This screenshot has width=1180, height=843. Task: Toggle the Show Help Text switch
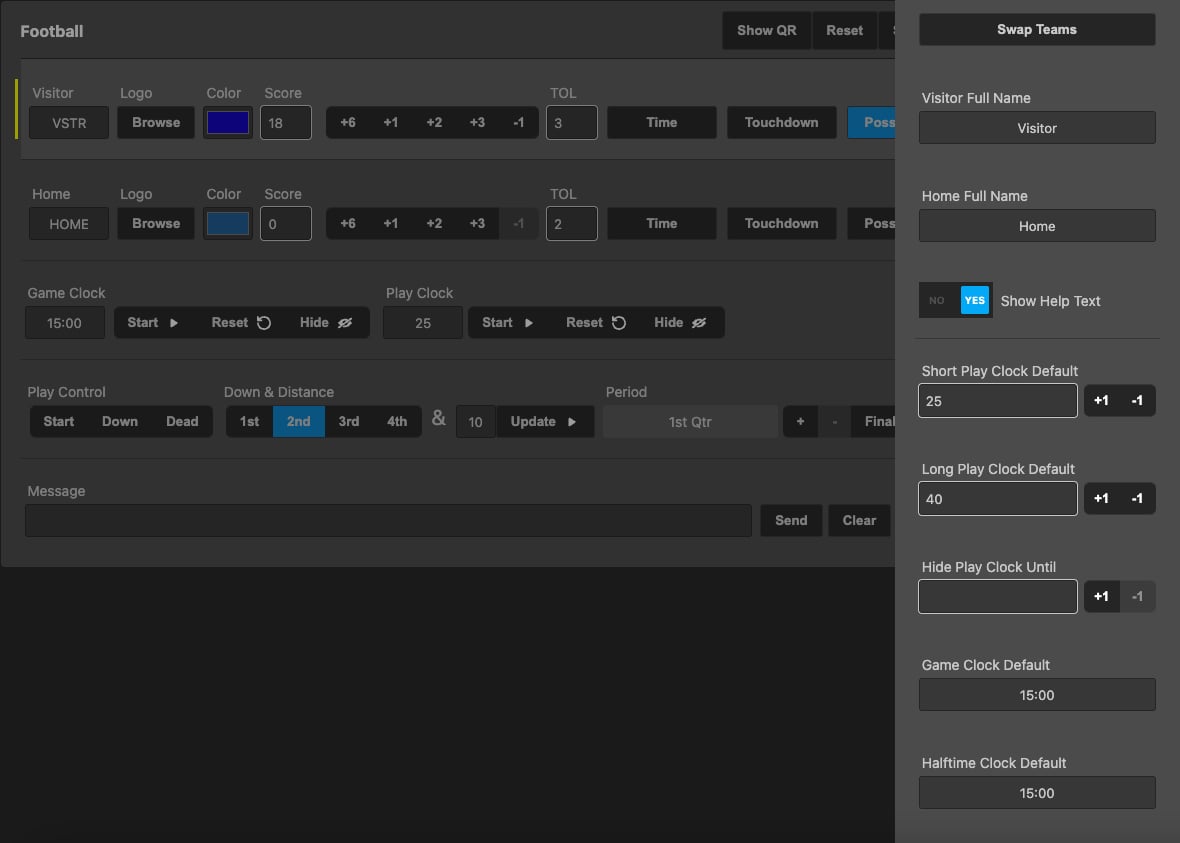(956, 300)
